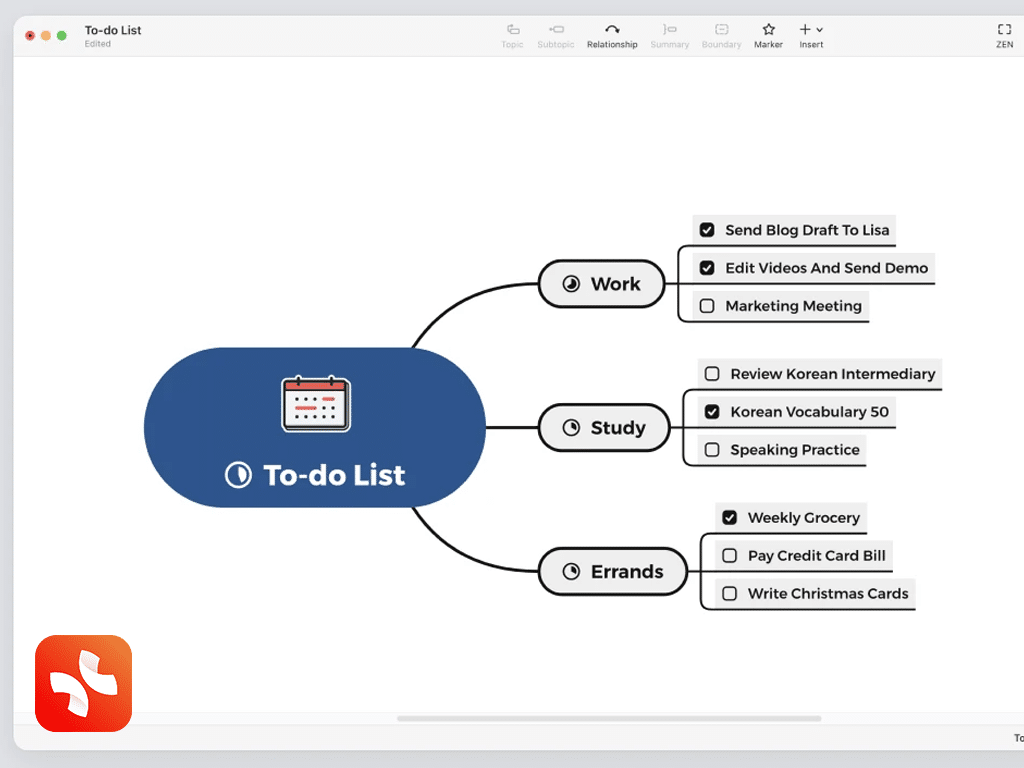
Task: Click the Subtopic toolbar icon
Action: tap(556, 31)
